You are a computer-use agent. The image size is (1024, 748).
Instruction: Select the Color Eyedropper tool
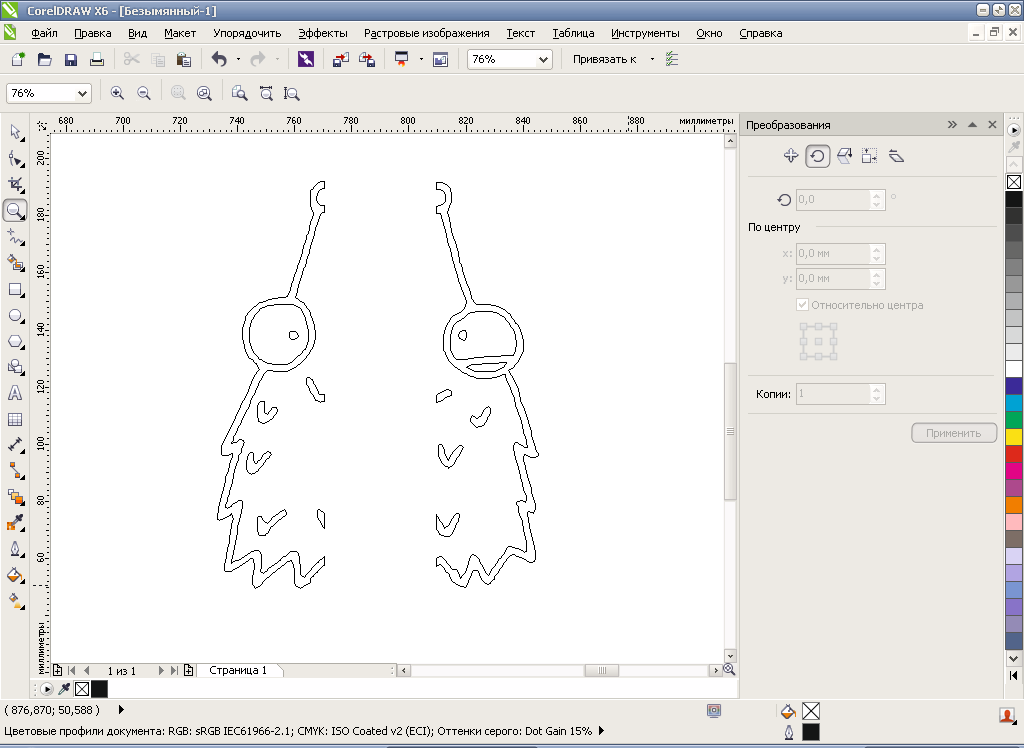click(x=15, y=523)
